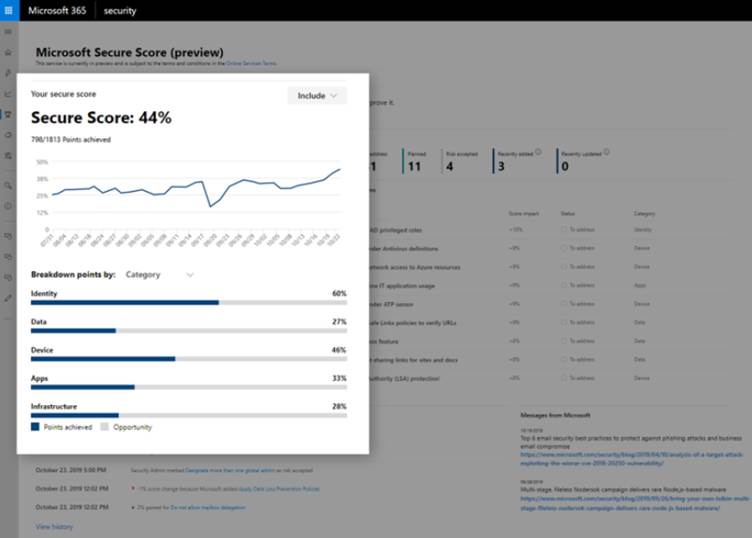Sort by the Score impact column header

coord(524,213)
